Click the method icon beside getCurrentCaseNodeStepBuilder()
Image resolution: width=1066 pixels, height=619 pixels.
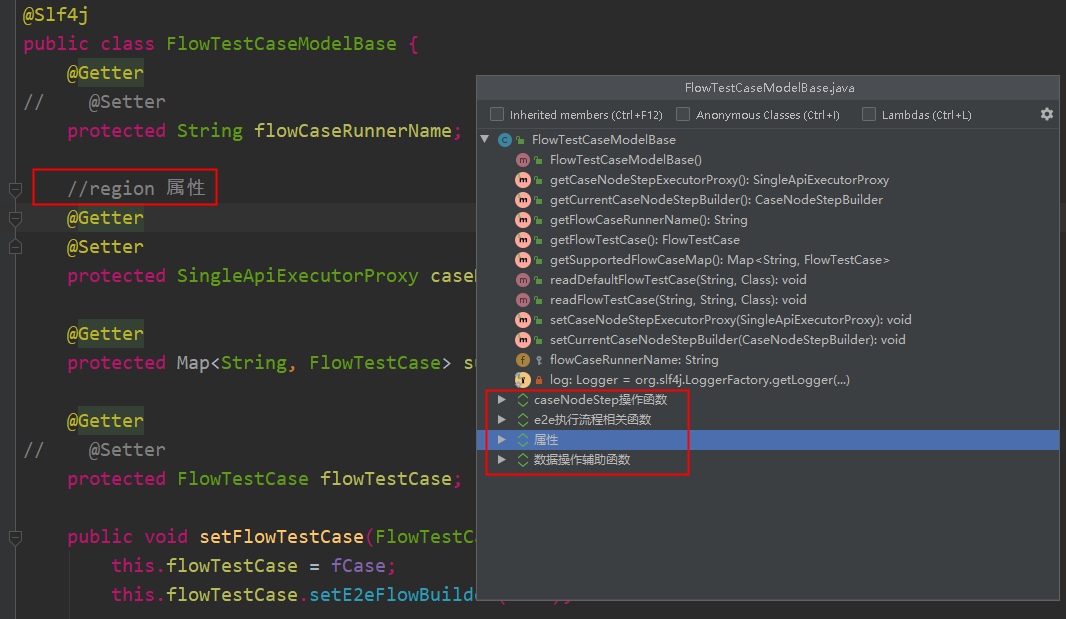[522, 199]
